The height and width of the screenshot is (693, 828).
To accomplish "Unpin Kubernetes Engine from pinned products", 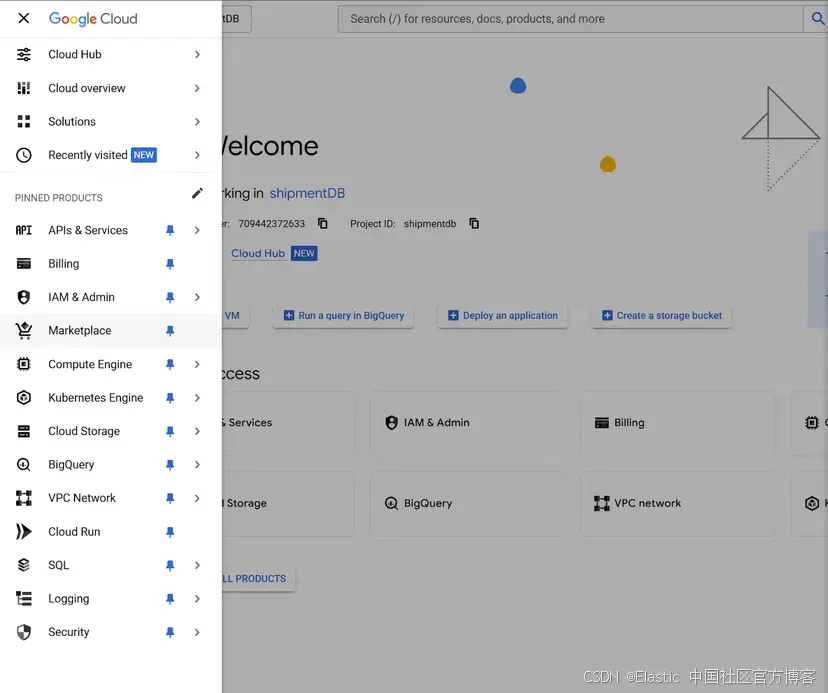I will [170, 398].
